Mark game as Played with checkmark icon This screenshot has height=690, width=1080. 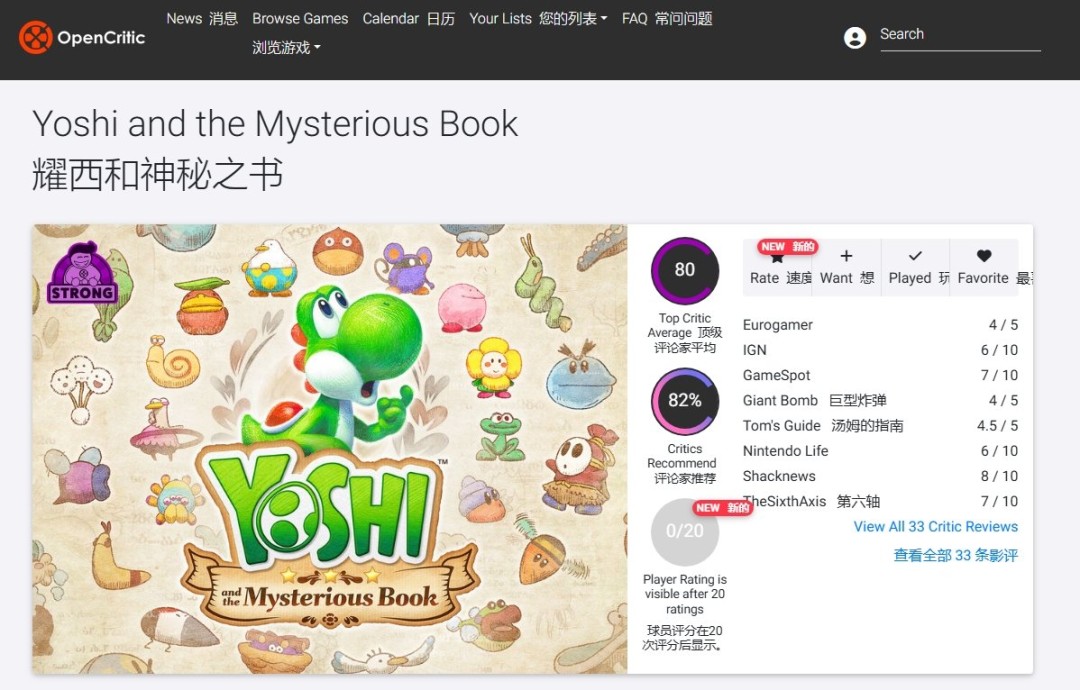tap(915, 256)
